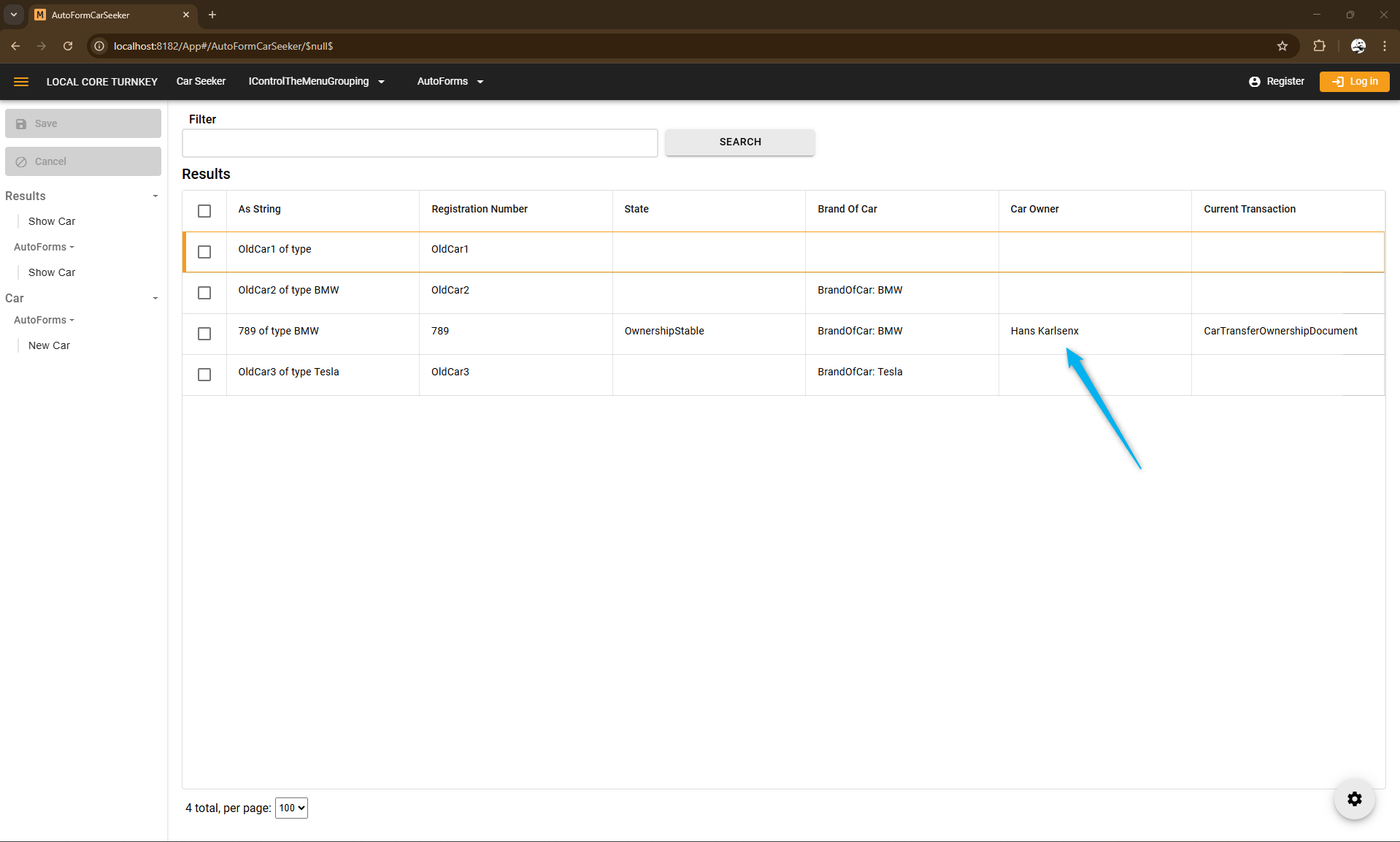Reload the page in the browser
1400x842 pixels.
[68, 46]
